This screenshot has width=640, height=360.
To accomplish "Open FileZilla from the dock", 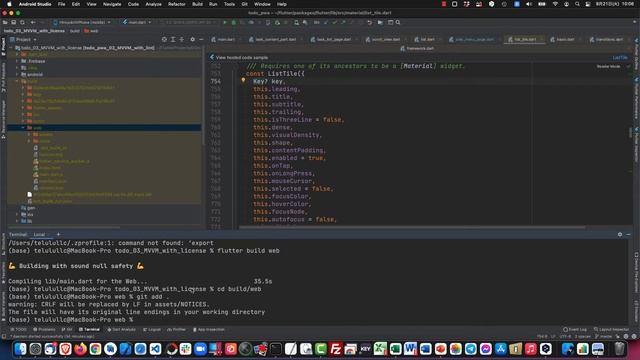I will click(x=336, y=349).
